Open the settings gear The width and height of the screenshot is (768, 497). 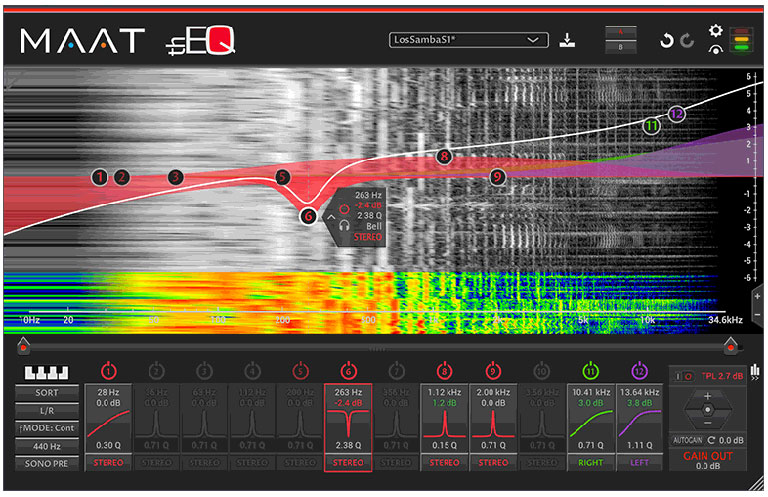716,31
